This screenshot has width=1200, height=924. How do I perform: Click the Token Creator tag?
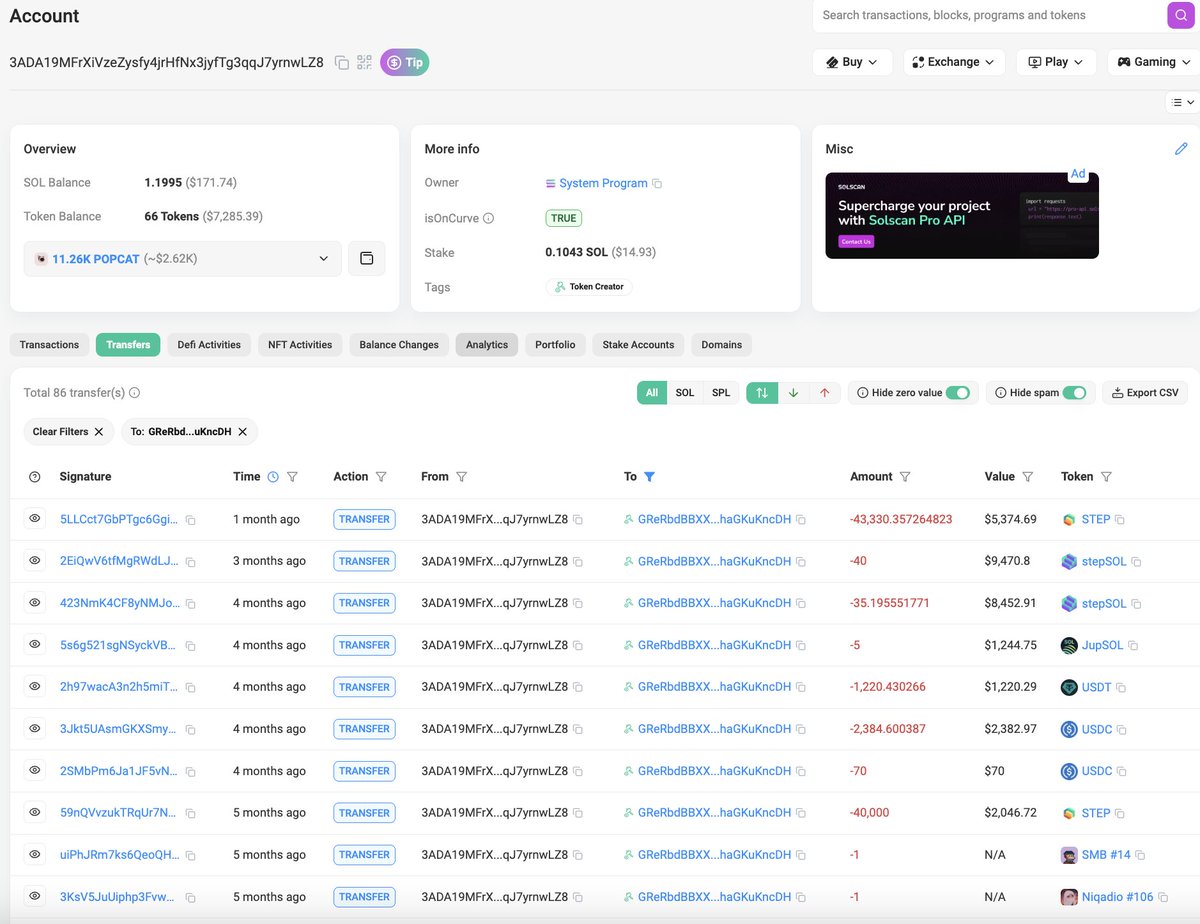(589, 287)
